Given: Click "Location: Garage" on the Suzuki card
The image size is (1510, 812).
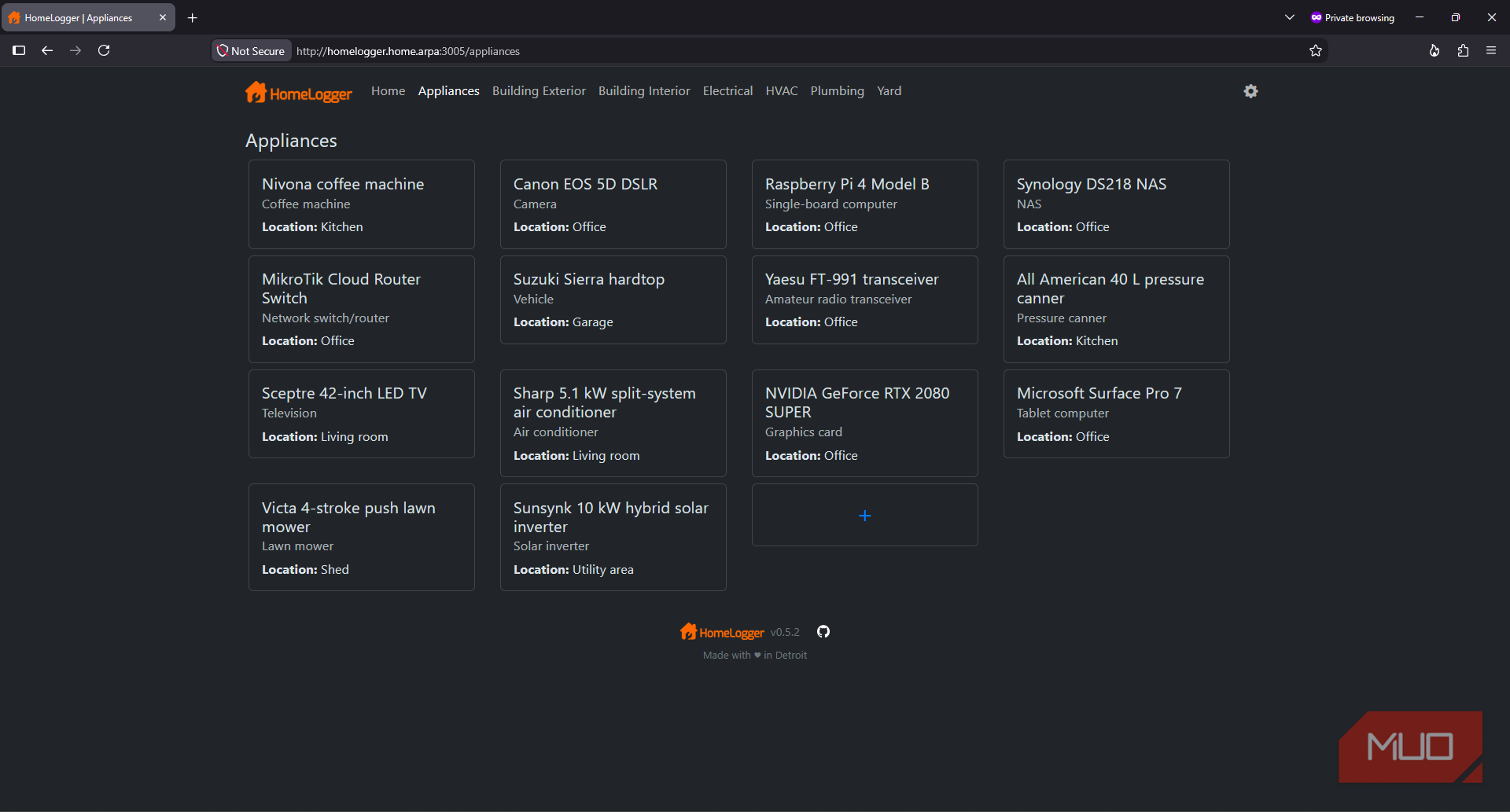Looking at the screenshot, I should [563, 322].
